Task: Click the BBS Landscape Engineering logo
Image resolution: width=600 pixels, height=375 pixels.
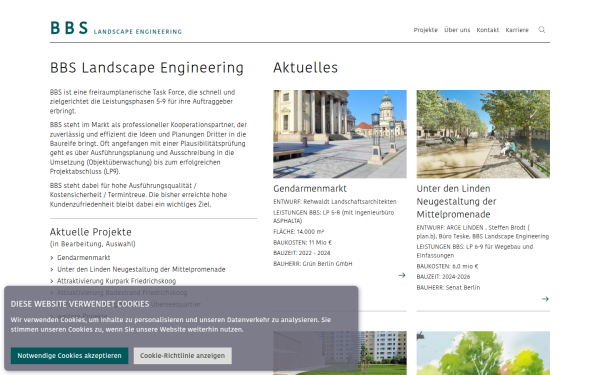Action: pos(116,28)
